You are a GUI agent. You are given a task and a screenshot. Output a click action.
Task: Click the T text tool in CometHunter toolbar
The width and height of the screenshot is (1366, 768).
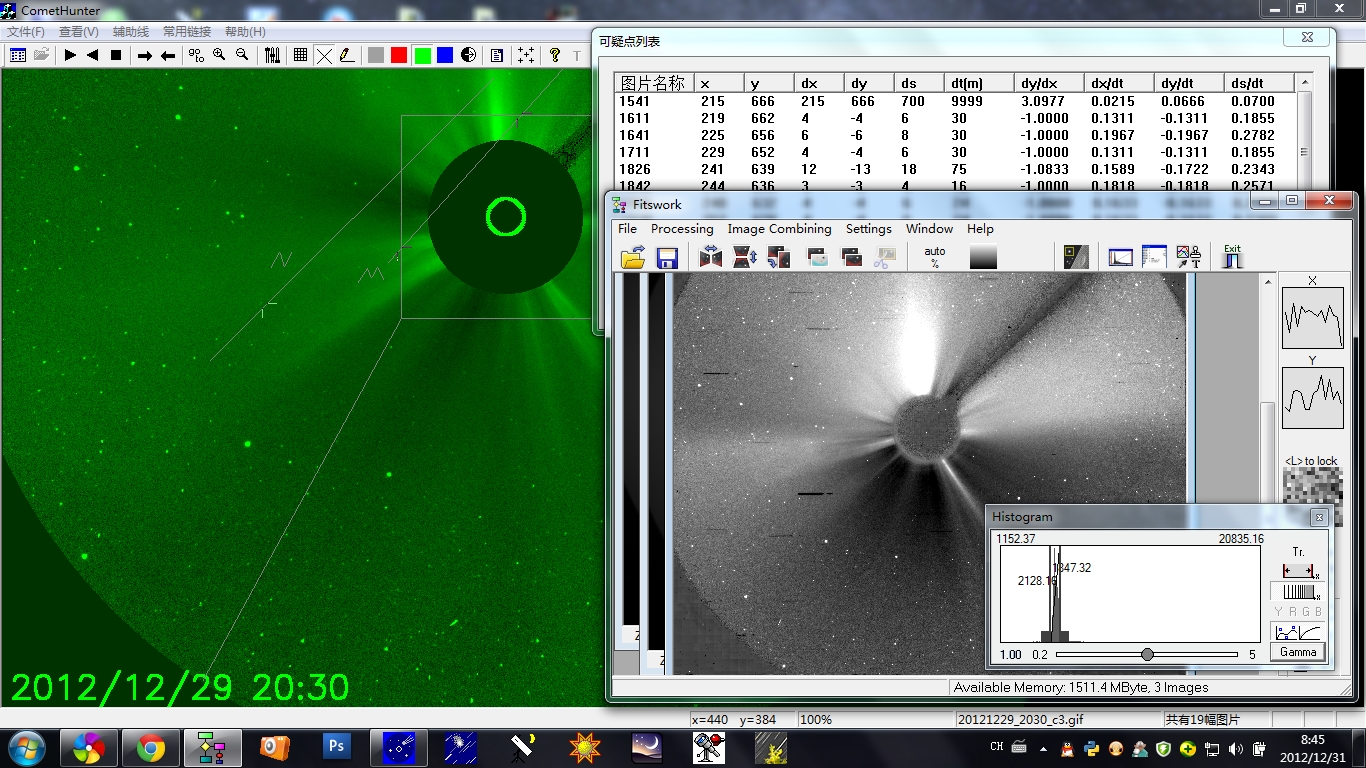point(577,55)
